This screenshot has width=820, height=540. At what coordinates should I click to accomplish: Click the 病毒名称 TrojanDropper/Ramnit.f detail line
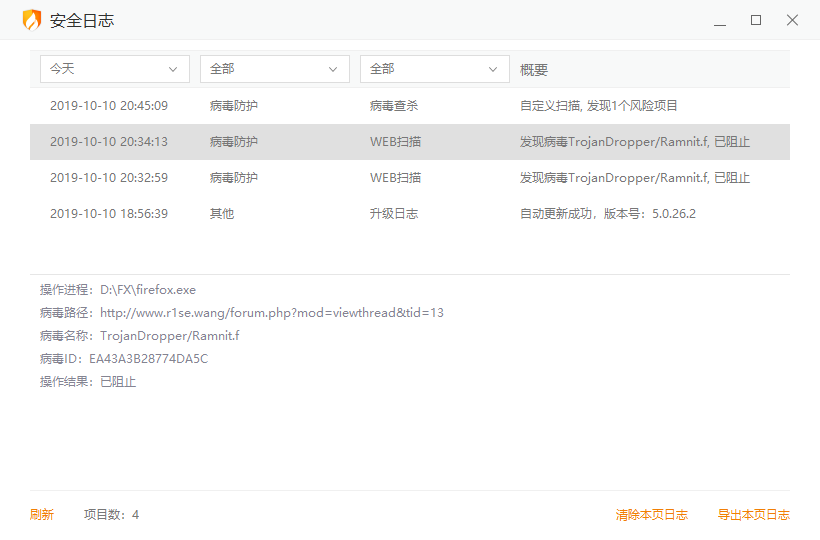[x=140, y=336]
